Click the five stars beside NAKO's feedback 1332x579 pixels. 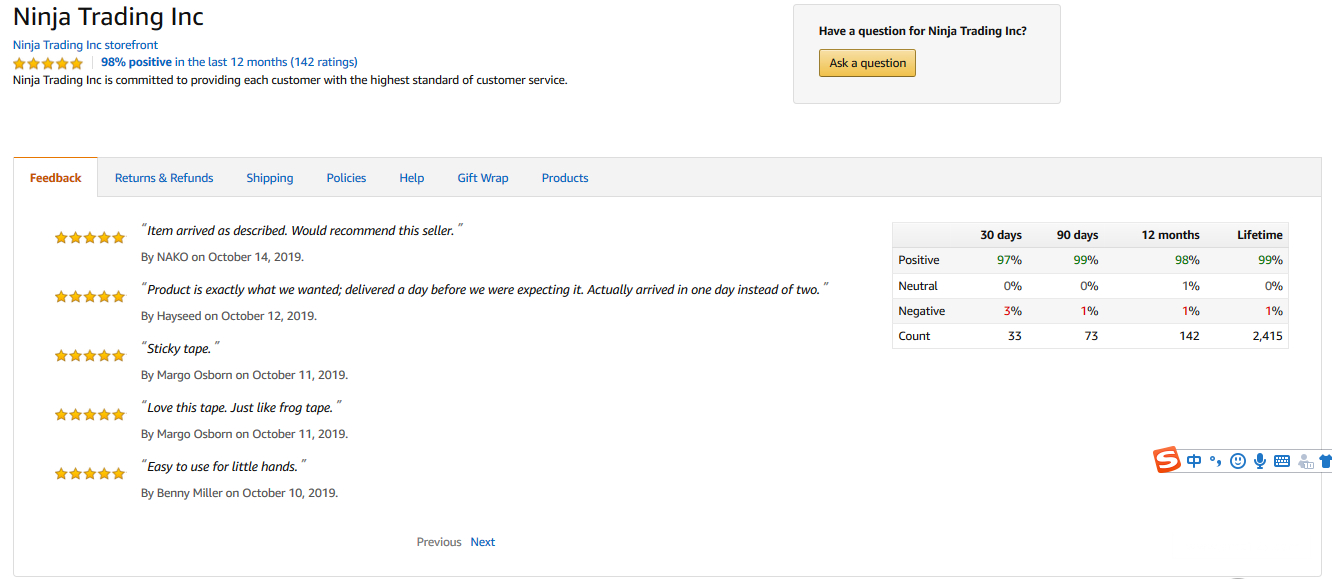90,238
